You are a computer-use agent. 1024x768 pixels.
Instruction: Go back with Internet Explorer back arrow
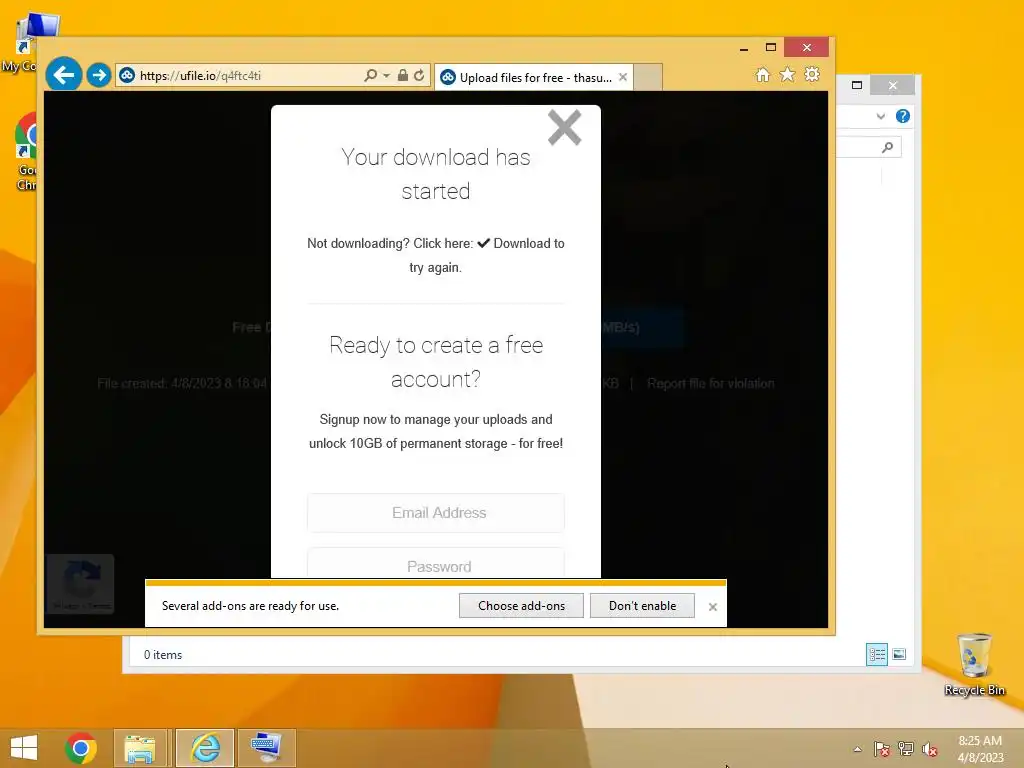point(63,75)
